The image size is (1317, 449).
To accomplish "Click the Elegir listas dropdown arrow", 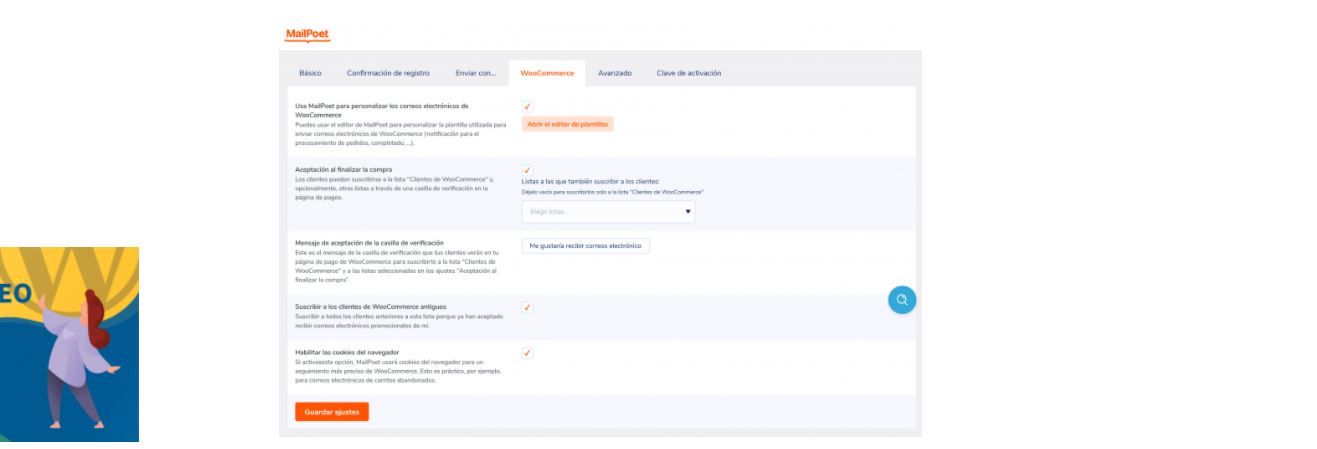I will 687,211.
